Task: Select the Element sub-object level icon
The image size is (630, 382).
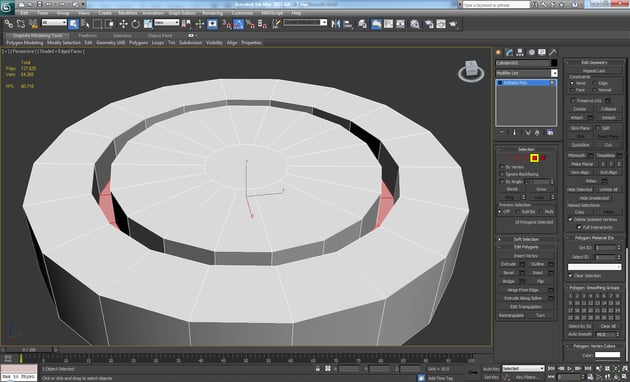Action: (543, 158)
